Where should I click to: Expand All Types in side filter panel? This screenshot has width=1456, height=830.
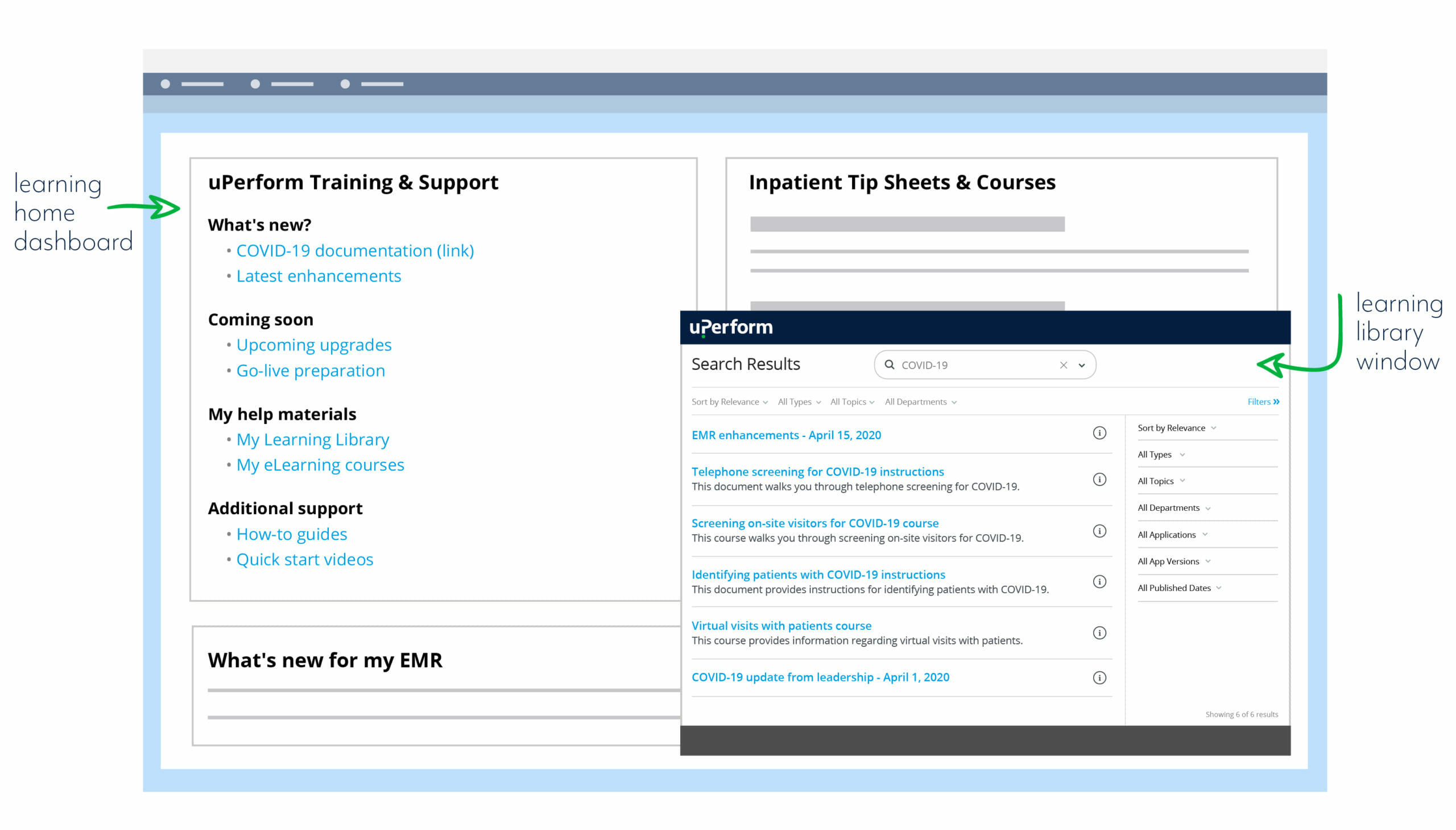point(1161,455)
